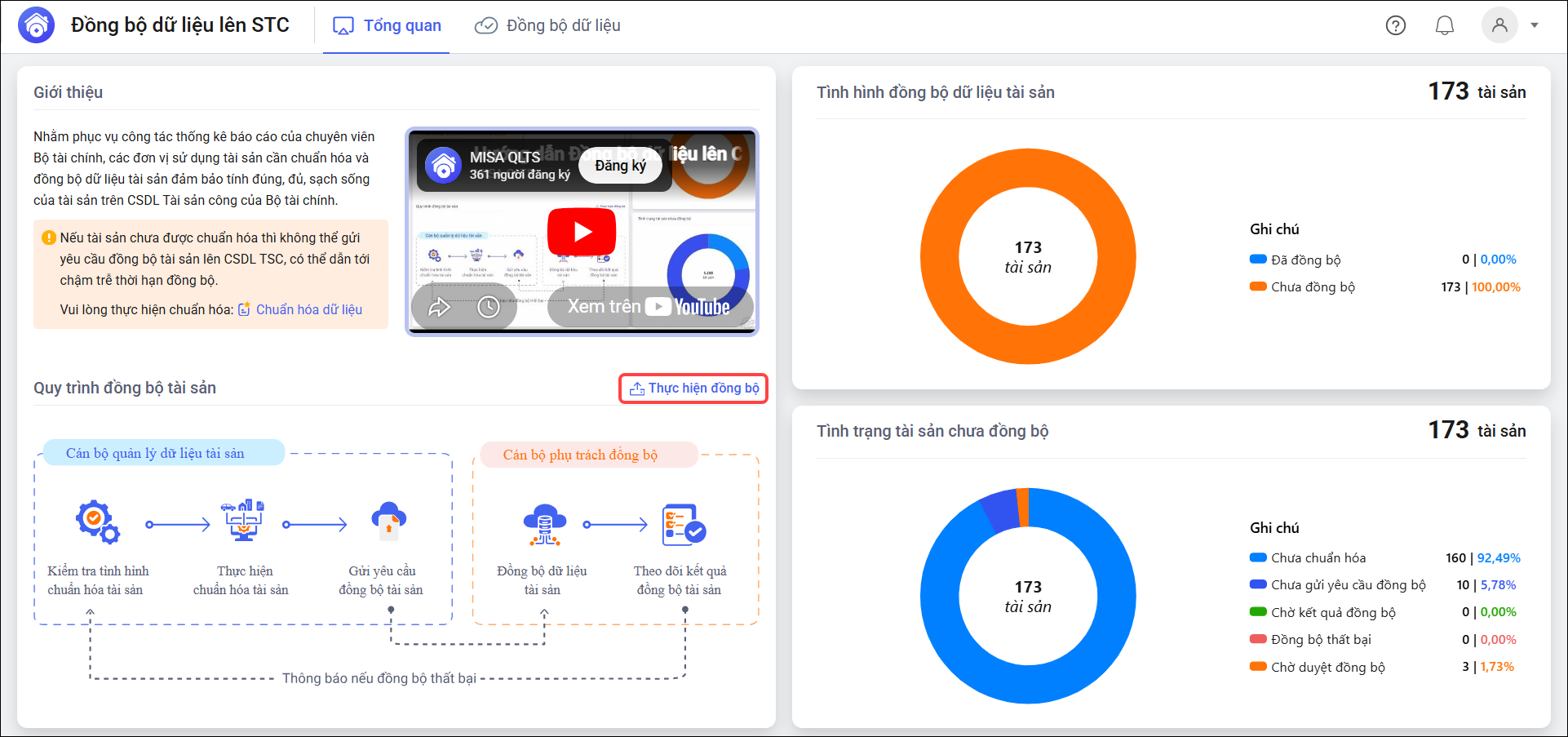Click the 100,00% value
Viewport: 1568px width, 737px height.
coord(1496,287)
